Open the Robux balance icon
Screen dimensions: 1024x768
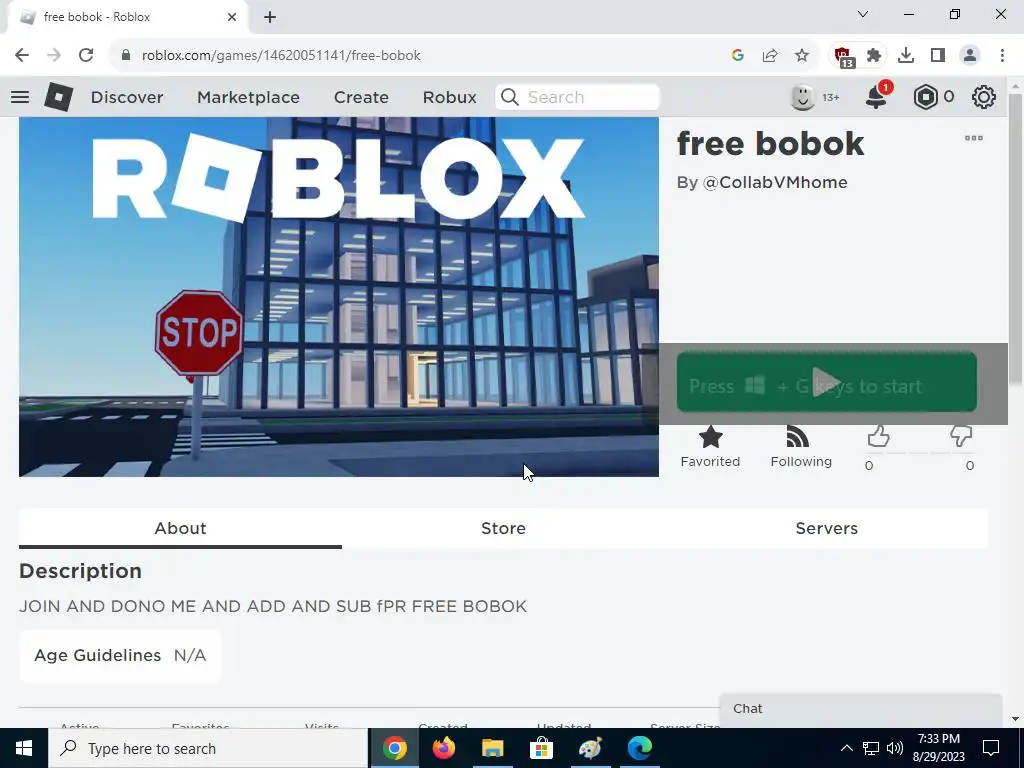point(925,97)
